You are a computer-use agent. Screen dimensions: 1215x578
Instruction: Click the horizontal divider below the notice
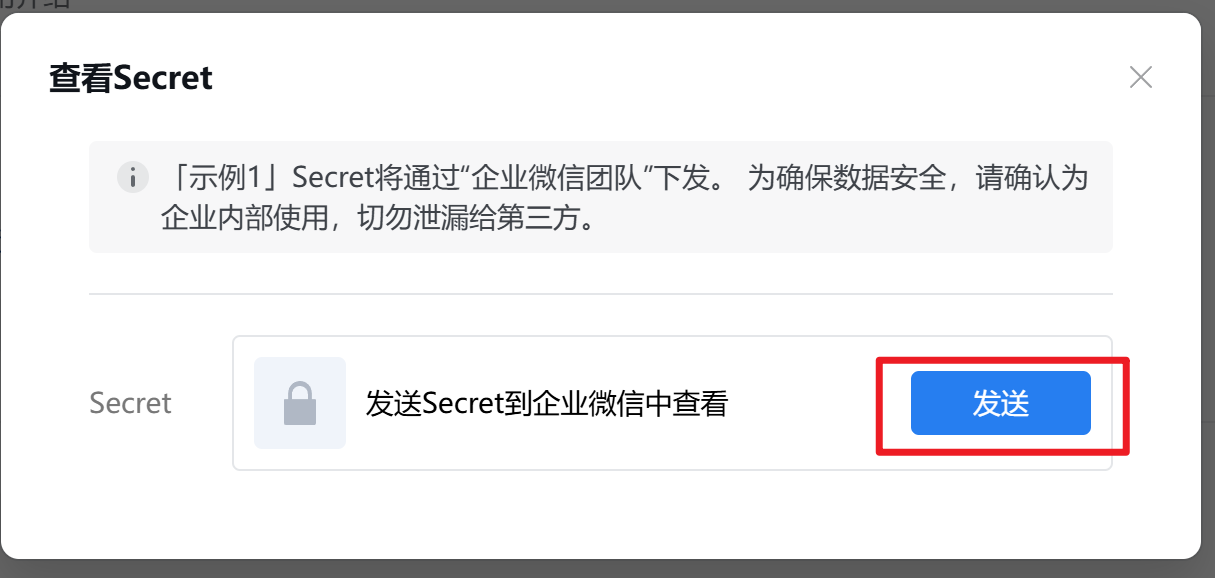click(601, 294)
